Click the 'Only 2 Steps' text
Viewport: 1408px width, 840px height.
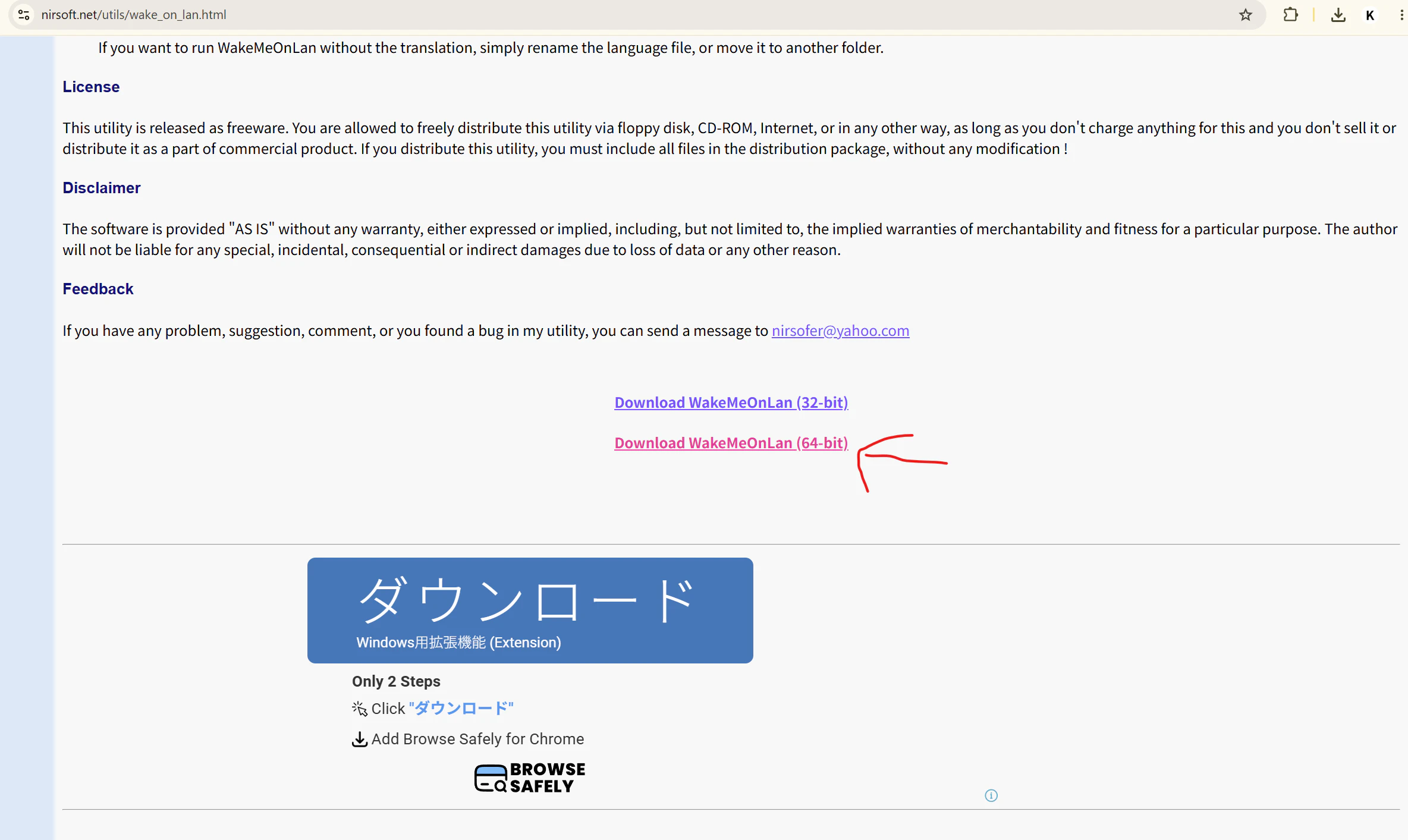point(396,681)
